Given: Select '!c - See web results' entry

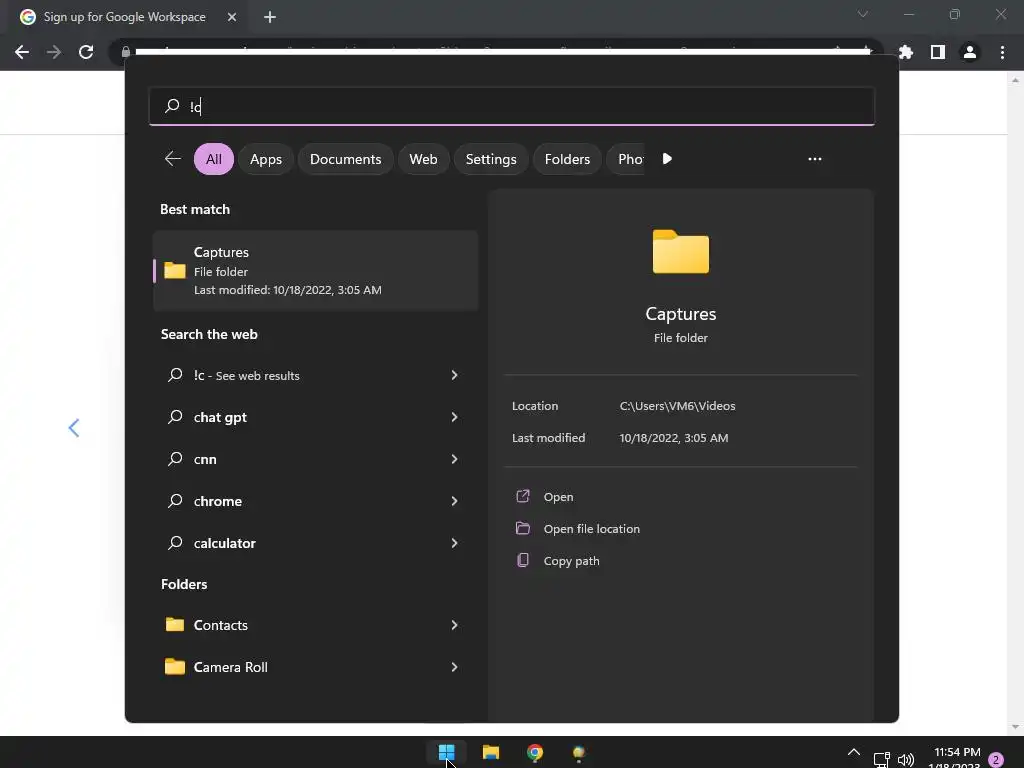Looking at the screenshot, I should tap(246, 376).
